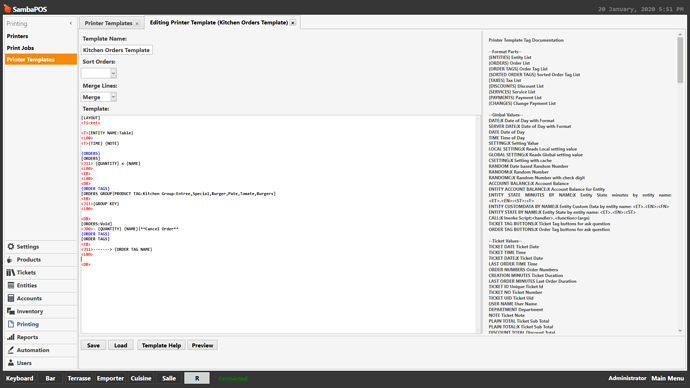This screenshot has height=388, width=690.
Task: Select the Salle department button
Action: click(x=169, y=378)
